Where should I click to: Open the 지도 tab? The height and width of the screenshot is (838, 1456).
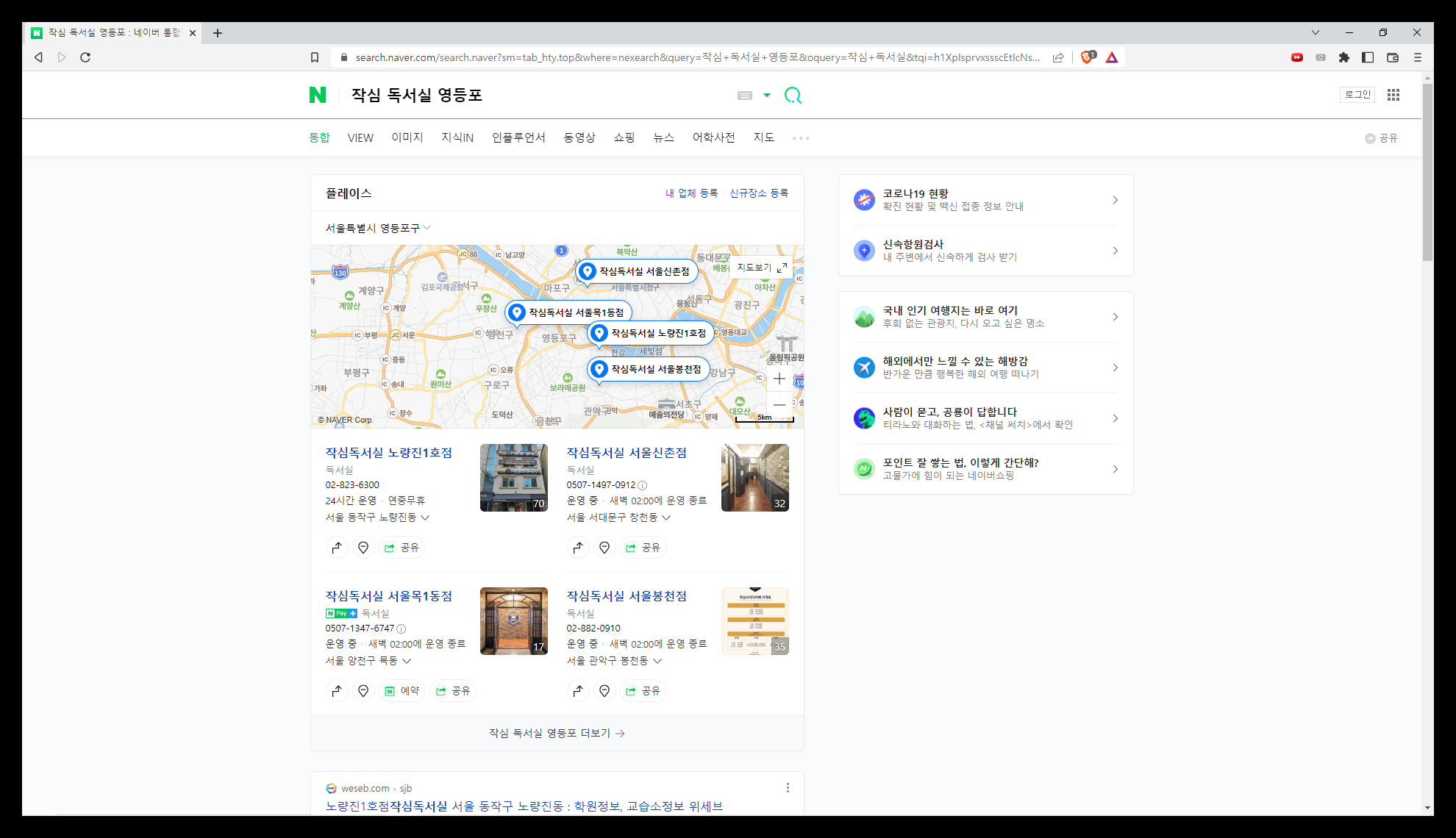click(764, 137)
